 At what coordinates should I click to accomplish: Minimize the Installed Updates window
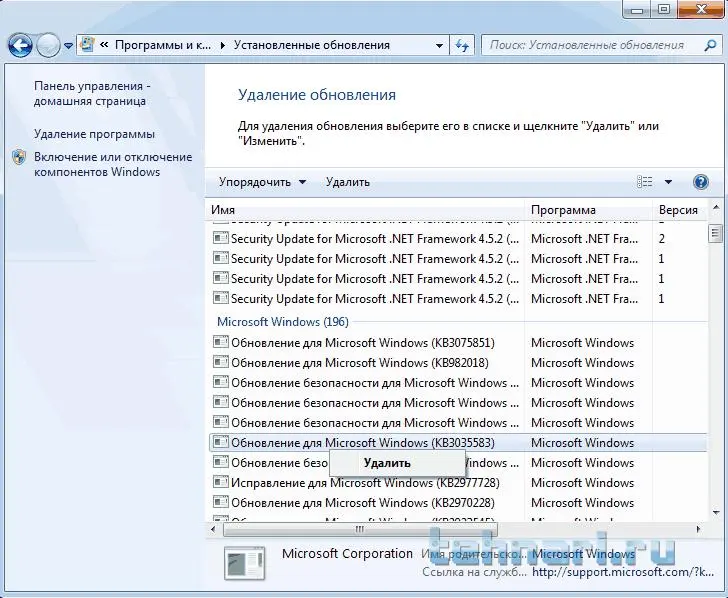(x=637, y=9)
